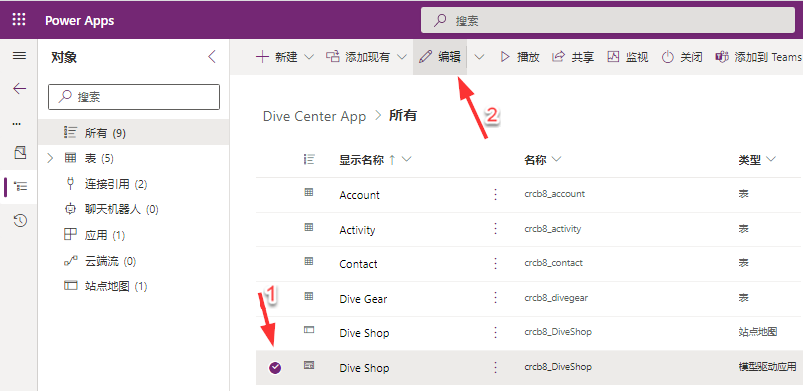Click the crcb8_activity name cell
This screenshot has width=803, height=391.
pos(553,229)
